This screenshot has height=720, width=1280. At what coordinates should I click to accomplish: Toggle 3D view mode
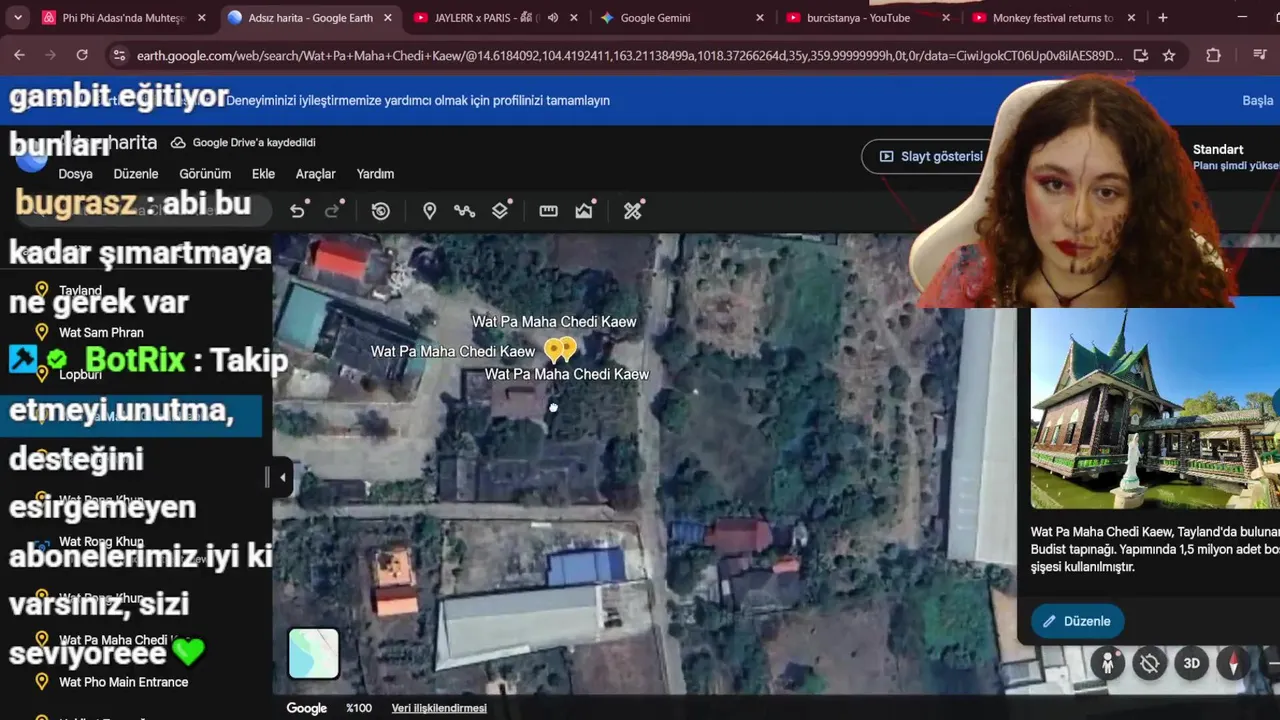coord(1192,663)
